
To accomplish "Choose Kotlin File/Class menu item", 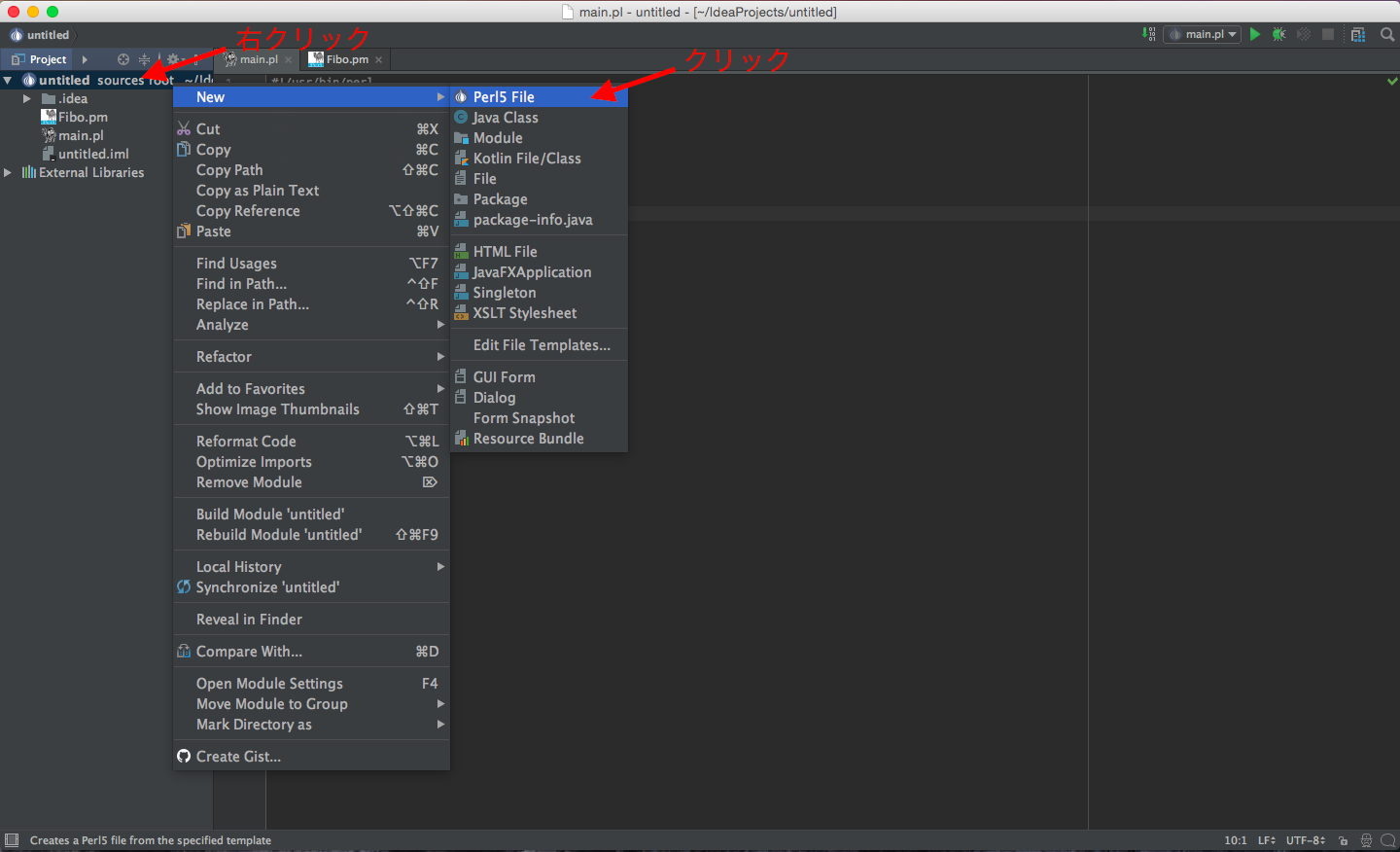I will [x=539, y=159].
